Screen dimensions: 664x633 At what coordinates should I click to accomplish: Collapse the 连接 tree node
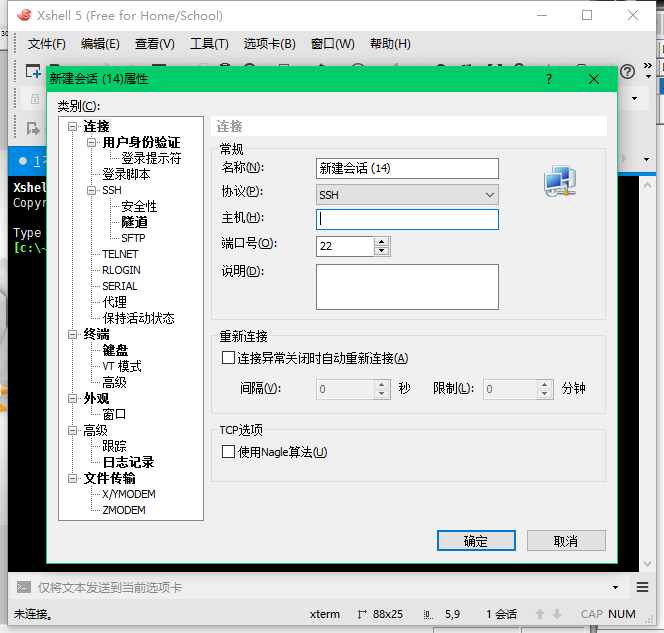coord(73,126)
